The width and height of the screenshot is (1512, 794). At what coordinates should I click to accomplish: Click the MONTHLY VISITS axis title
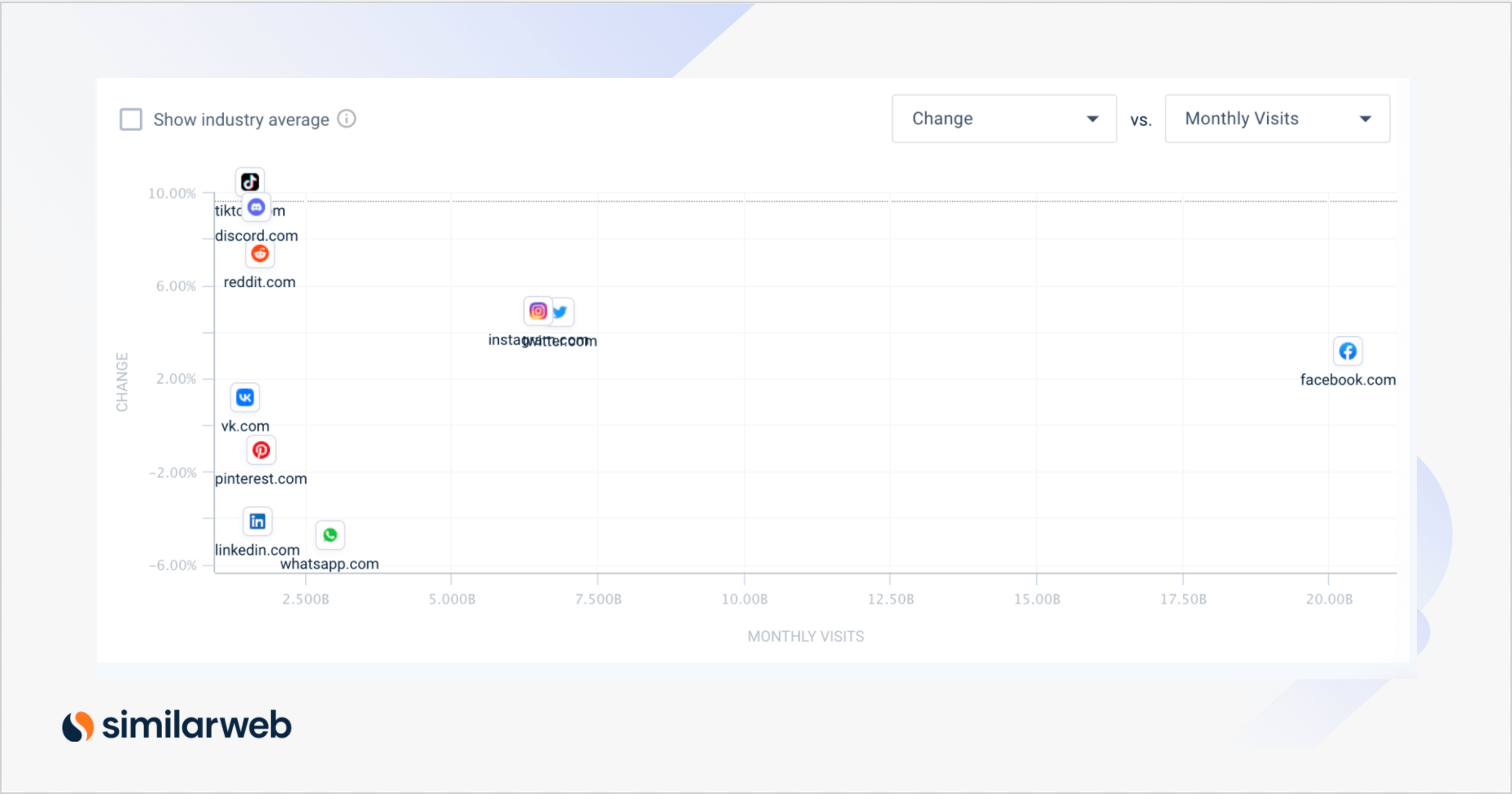point(806,636)
